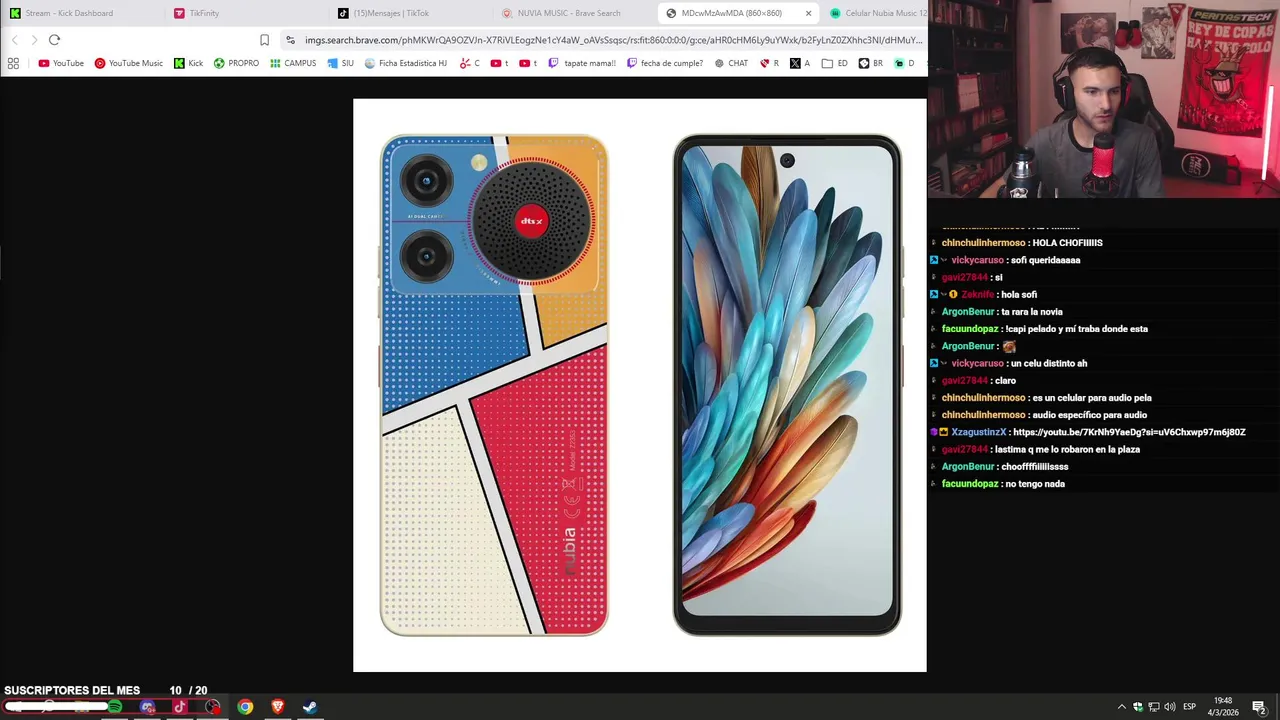Open the bookmark labeled R
The image size is (1280, 720).
click(x=769, y=63)
